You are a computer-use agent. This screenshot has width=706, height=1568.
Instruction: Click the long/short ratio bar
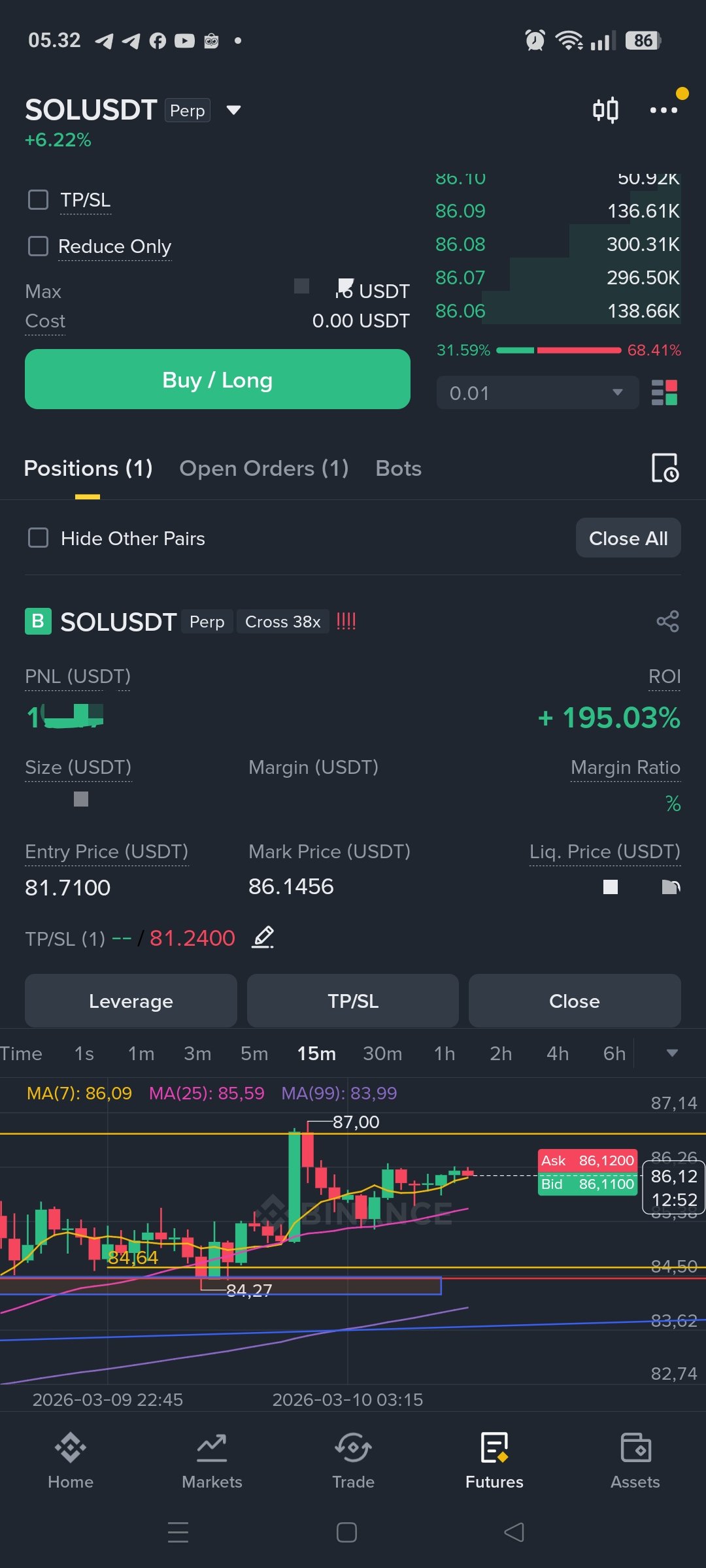[558, 350]
